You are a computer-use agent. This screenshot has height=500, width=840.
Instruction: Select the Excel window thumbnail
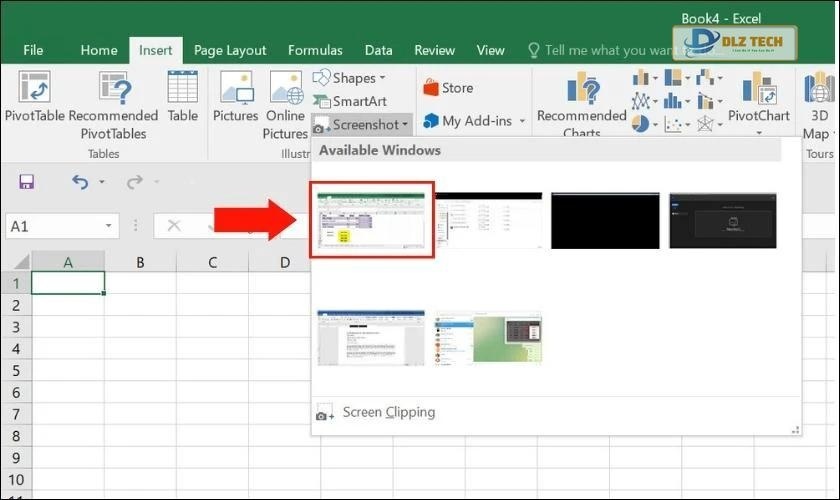(371, 220)
